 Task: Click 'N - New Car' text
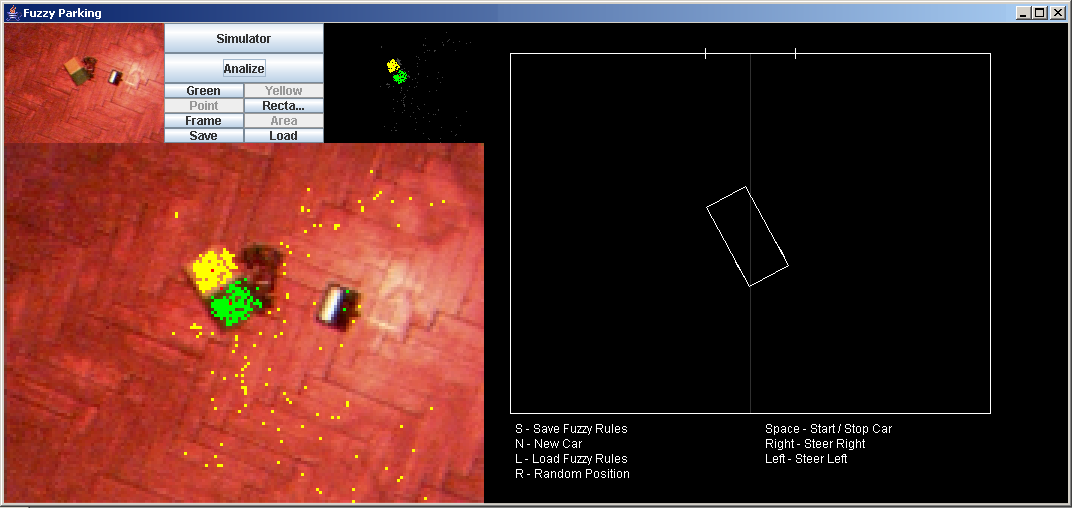548,444
